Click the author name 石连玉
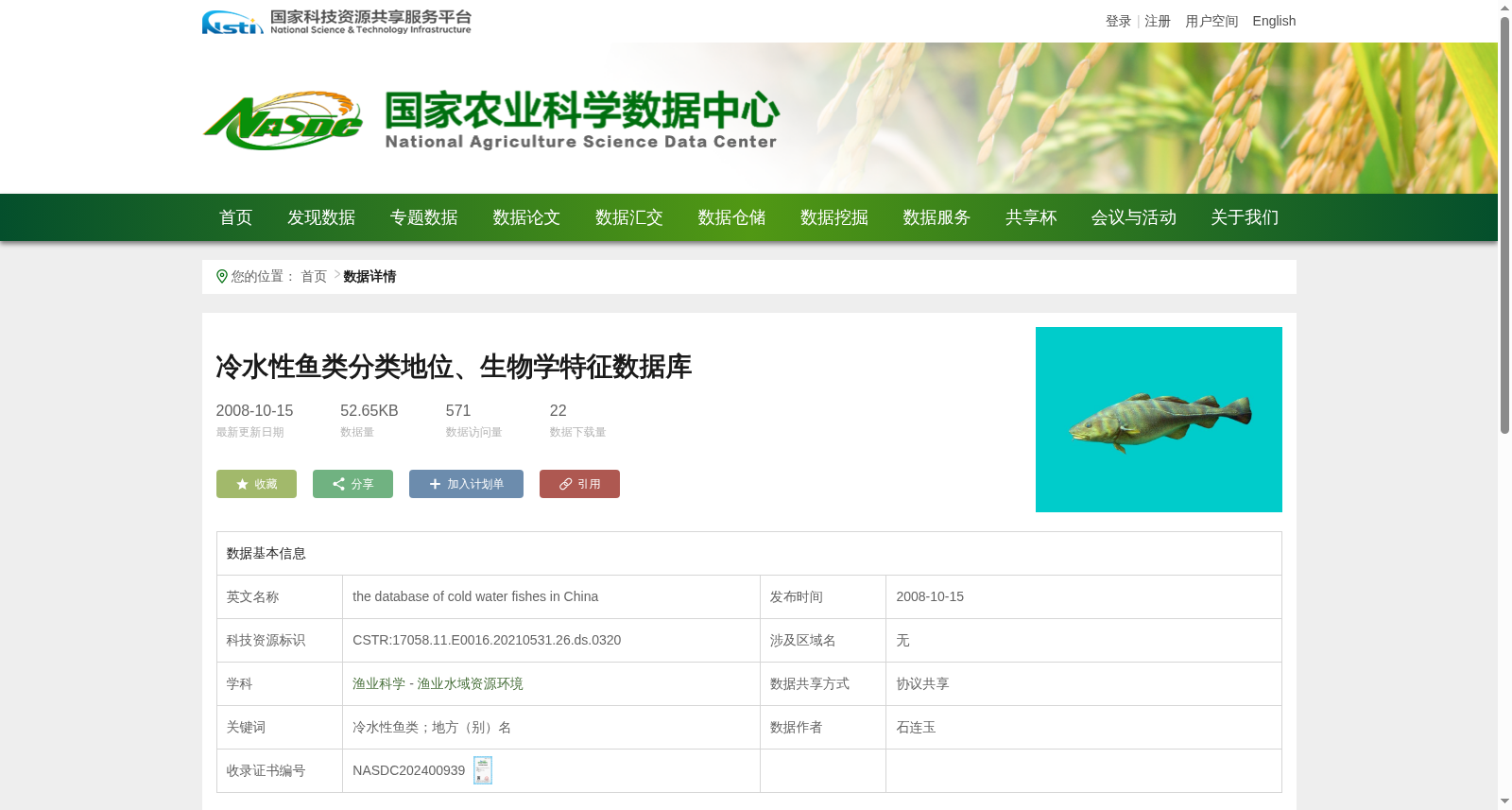Image resolution: width=1512 pixels, height=810 pixels. [916, 727]
